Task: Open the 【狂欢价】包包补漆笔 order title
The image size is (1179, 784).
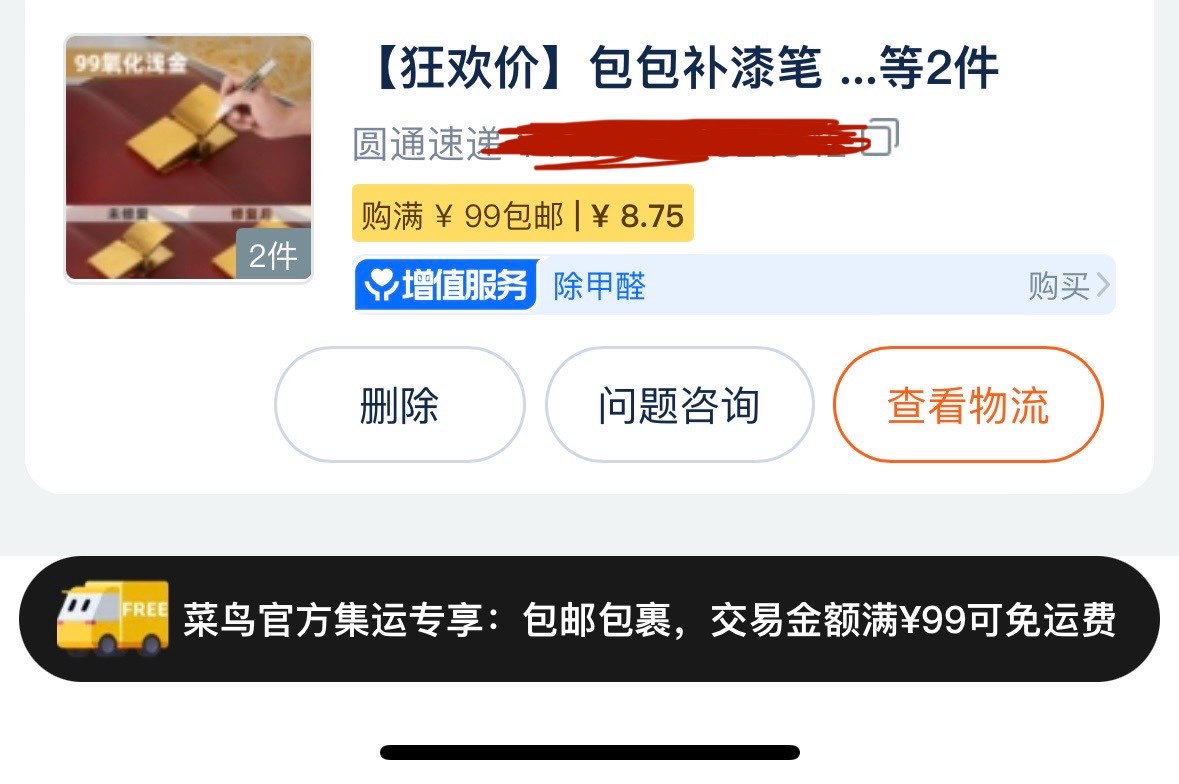Action: [x=683, y=68]
